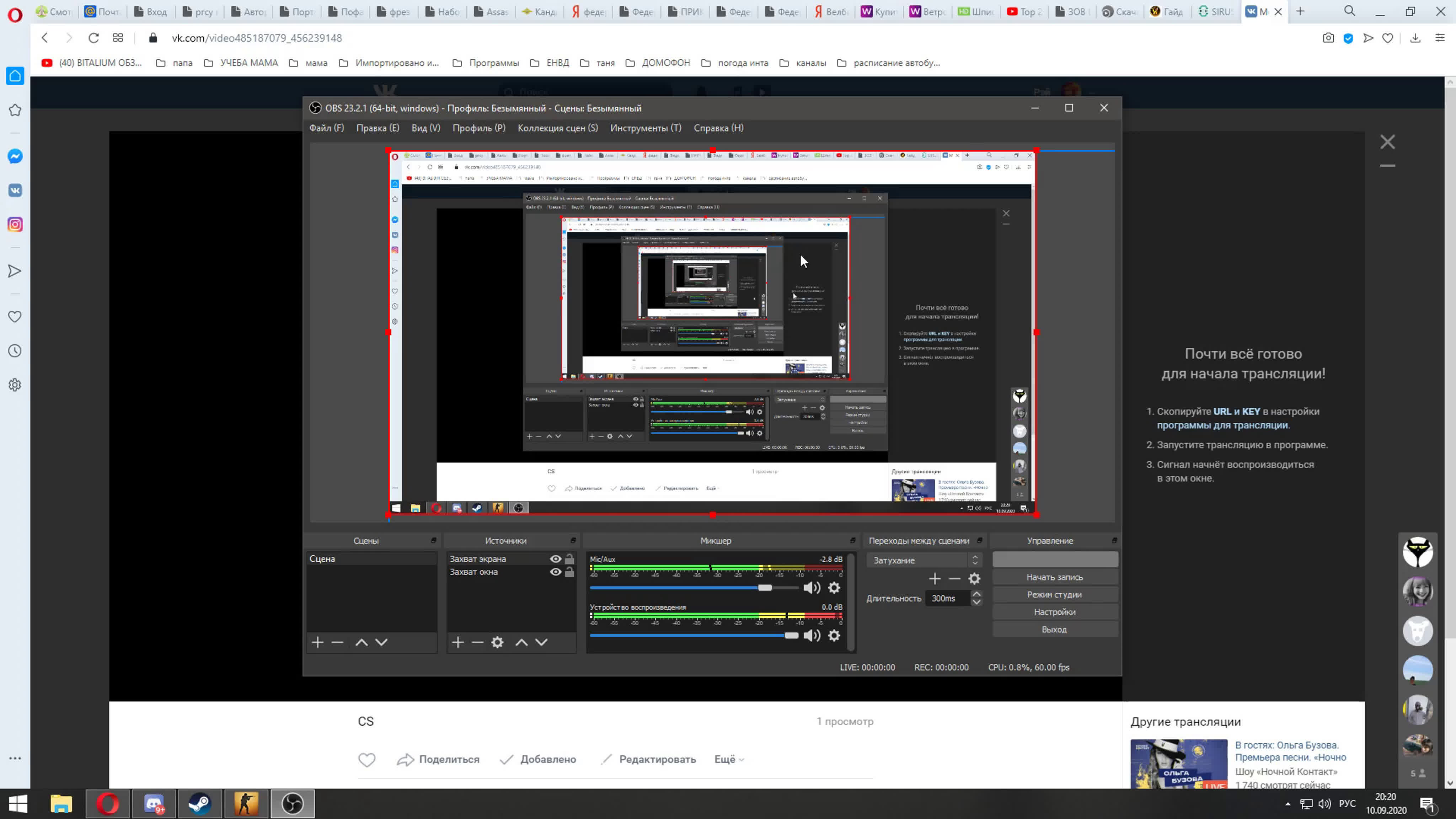Expand Ещё menu under video
Screen dimensions: 1456x819
tap(729, 759)
